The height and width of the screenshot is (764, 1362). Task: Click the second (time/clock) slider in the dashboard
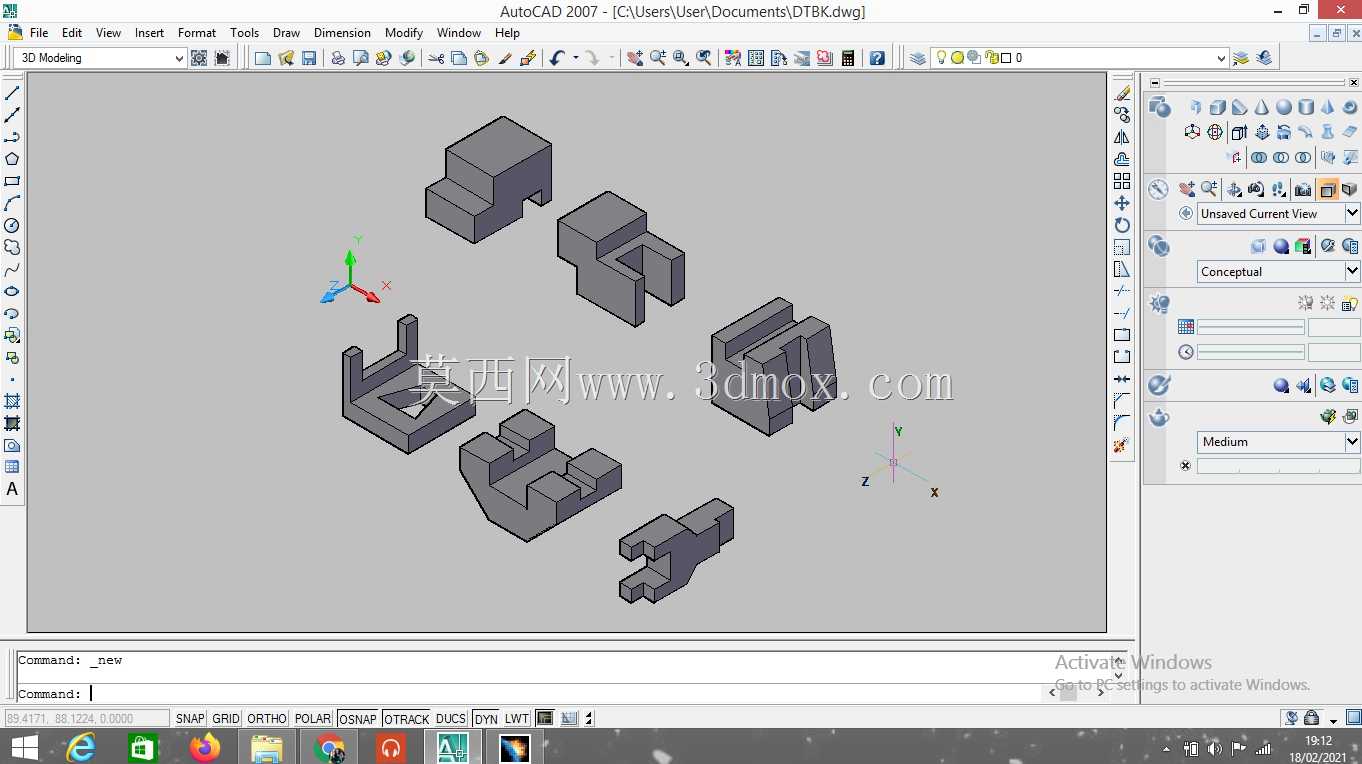coord(1251,352)
